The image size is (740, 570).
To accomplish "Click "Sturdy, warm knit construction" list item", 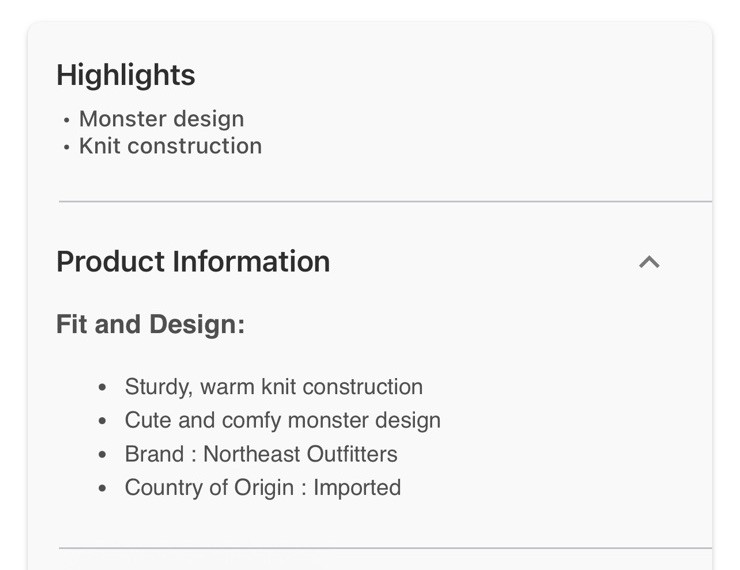I will pos(273,387).
